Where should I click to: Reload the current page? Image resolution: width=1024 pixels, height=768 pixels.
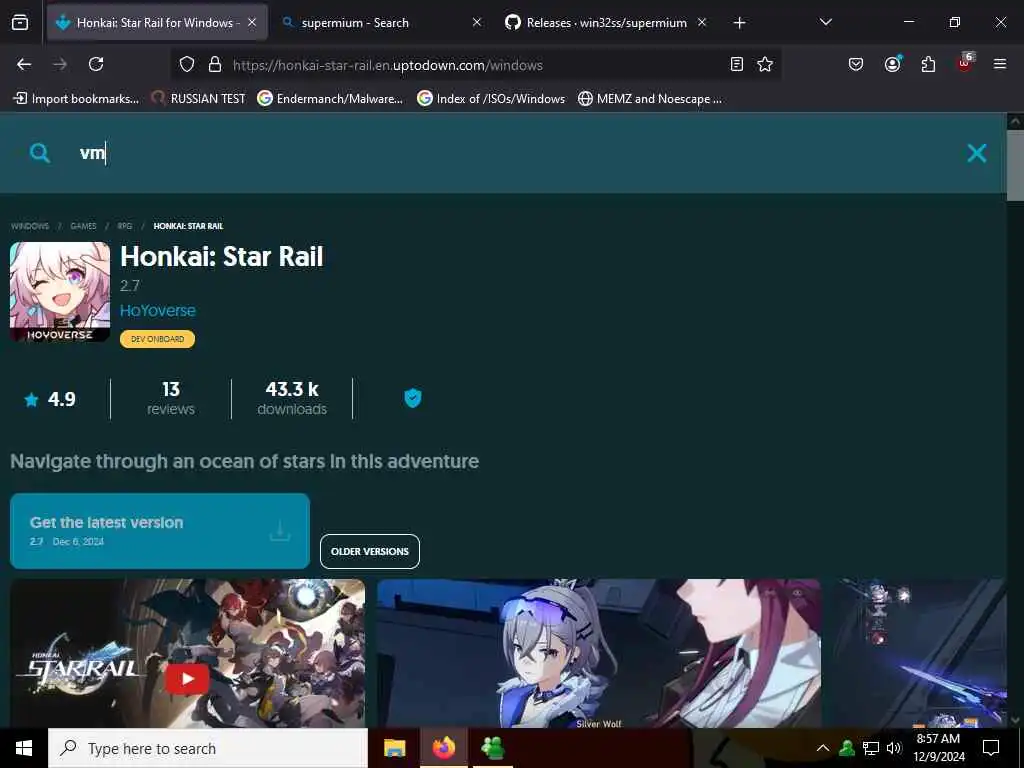click(96, 64)
